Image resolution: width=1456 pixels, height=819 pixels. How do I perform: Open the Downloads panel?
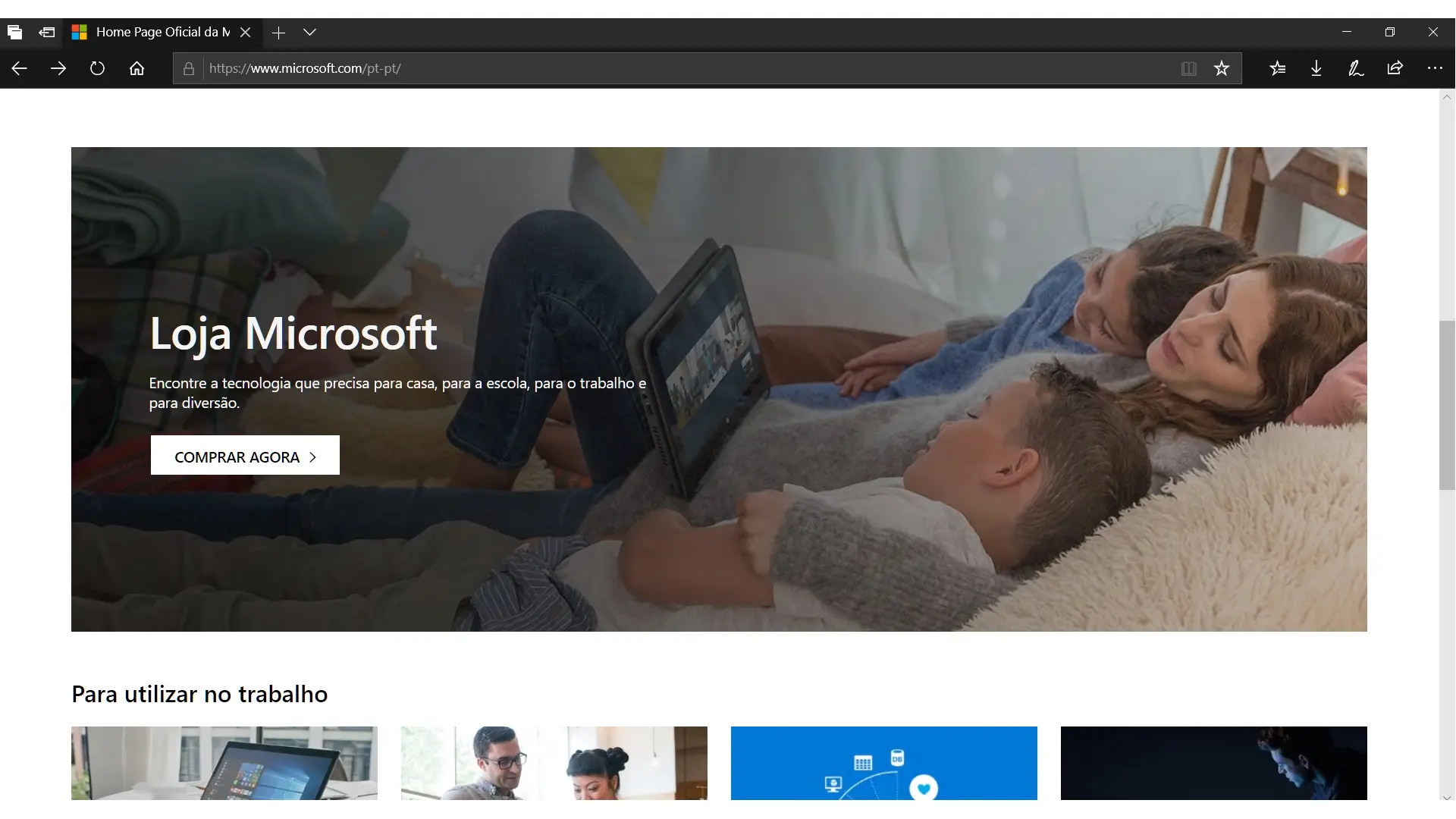pyautogui.click(x=1316, y=68)
